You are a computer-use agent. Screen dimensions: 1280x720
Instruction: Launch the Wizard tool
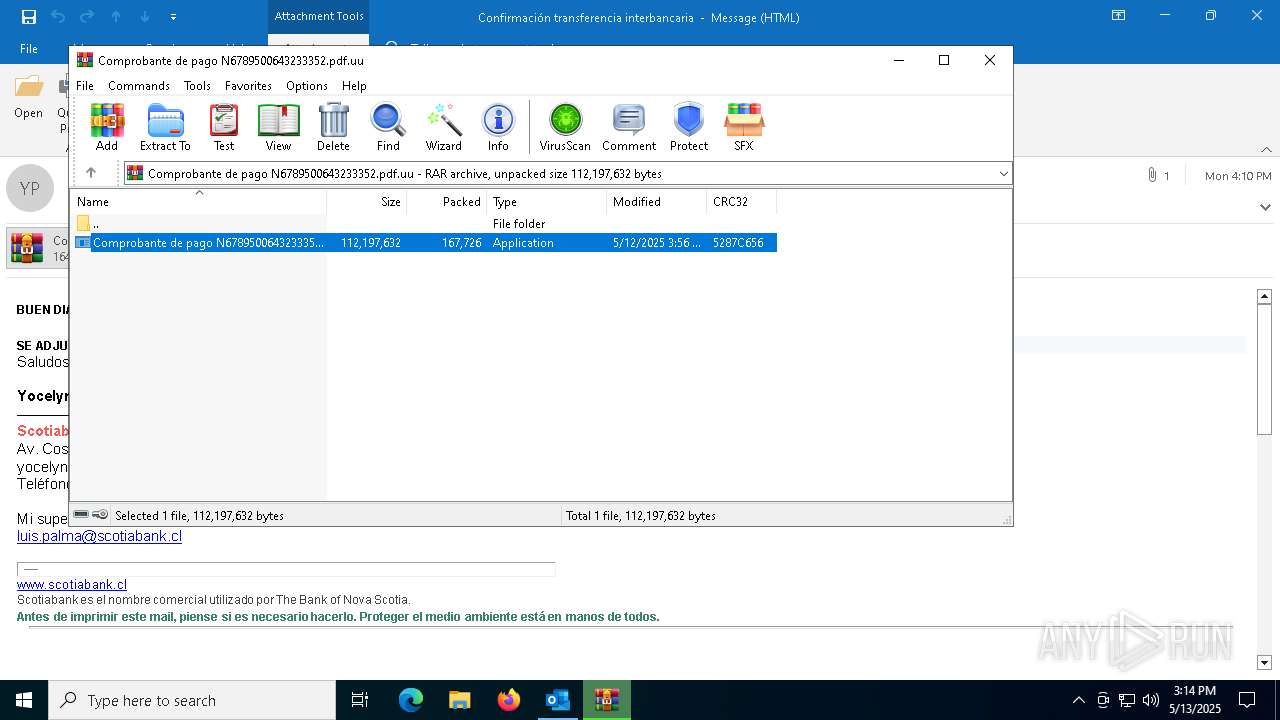click(x=443, y=127)
